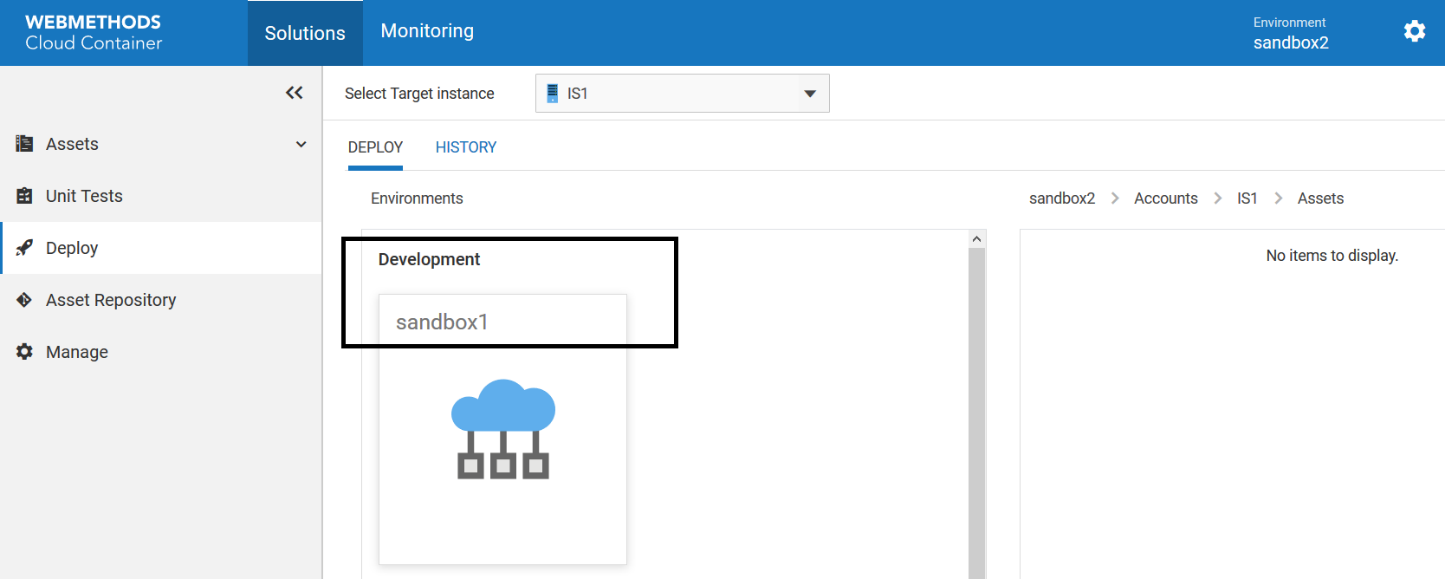Expand the Assets menu chevron
The width and height of the screenshot is (1445, 579).
click(x=301, y=144)
